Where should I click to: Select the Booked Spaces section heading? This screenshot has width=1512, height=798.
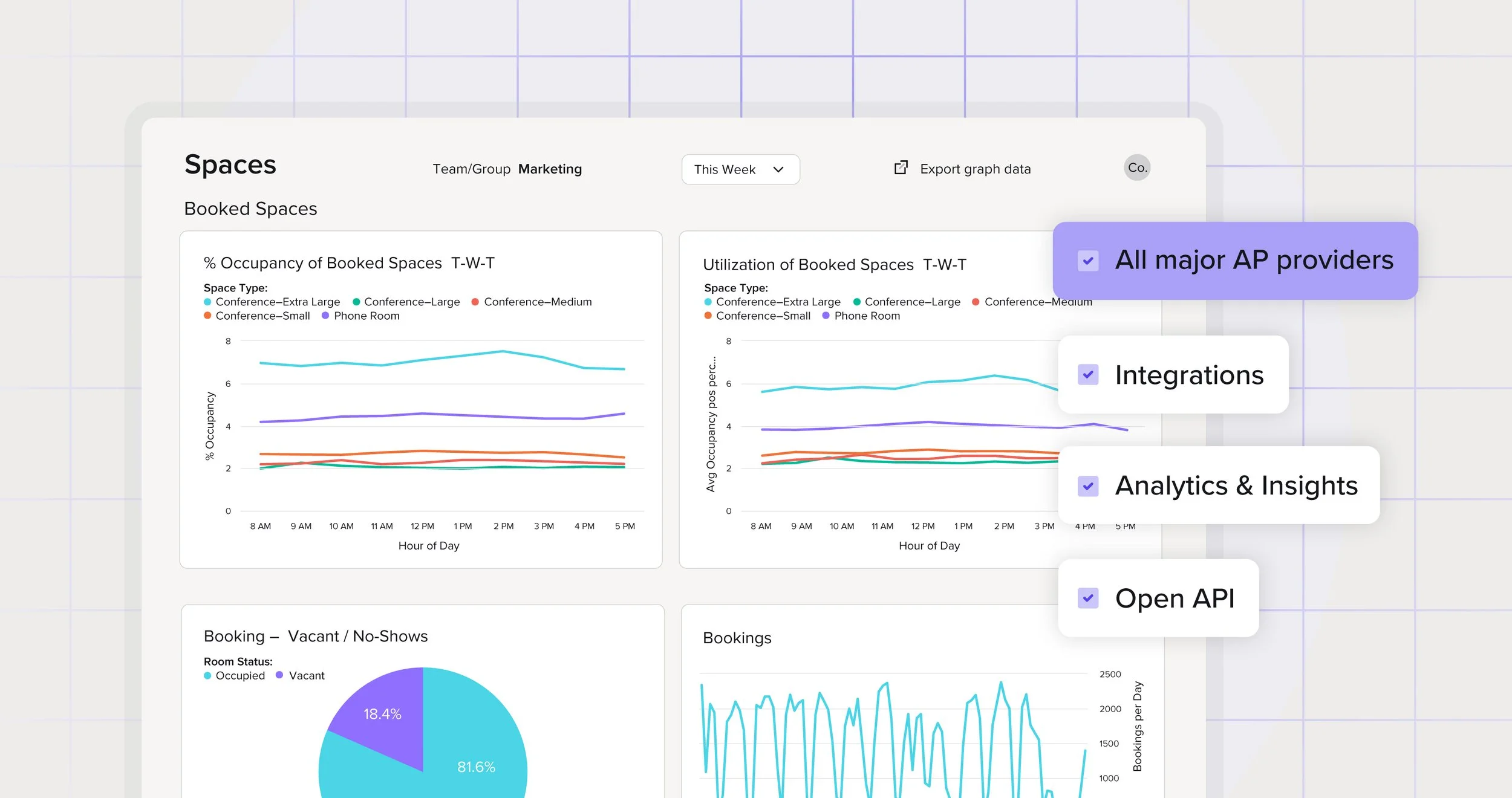250,209
